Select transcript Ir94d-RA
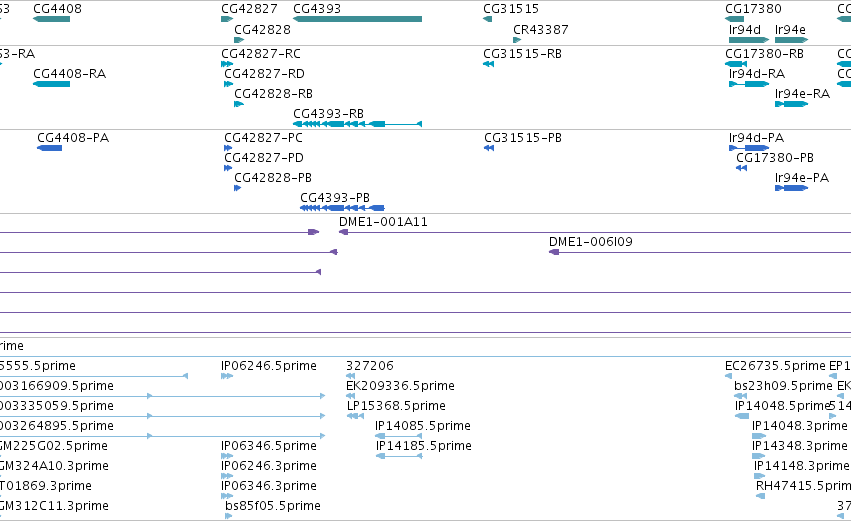 point(757,74)
